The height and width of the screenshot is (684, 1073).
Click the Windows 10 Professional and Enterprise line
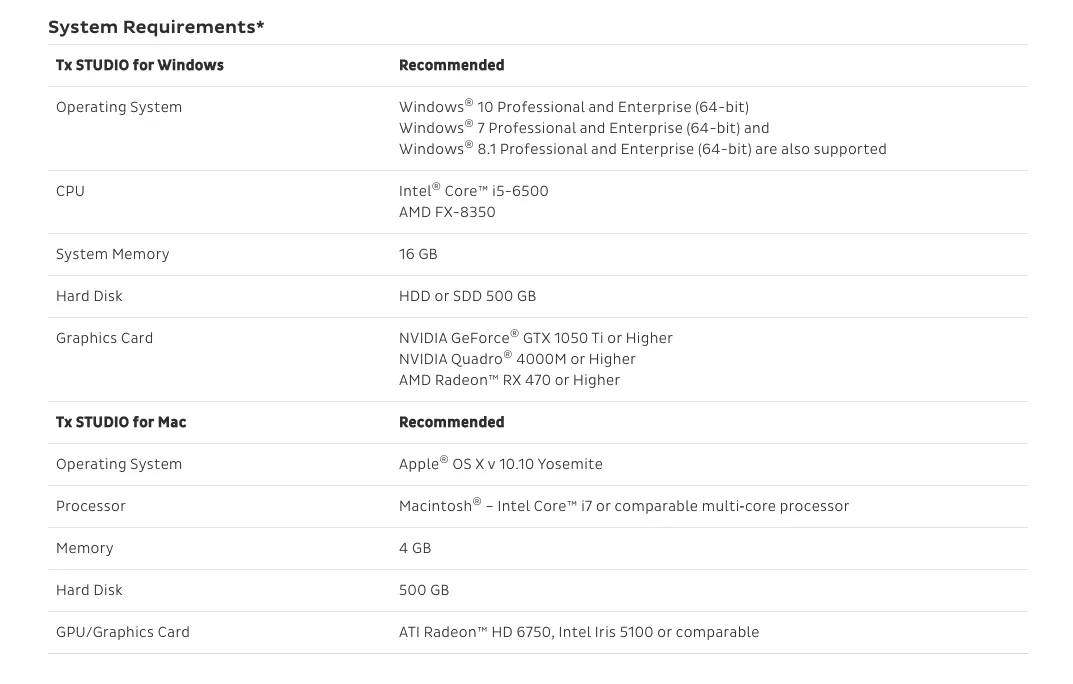tap(574, 107)
